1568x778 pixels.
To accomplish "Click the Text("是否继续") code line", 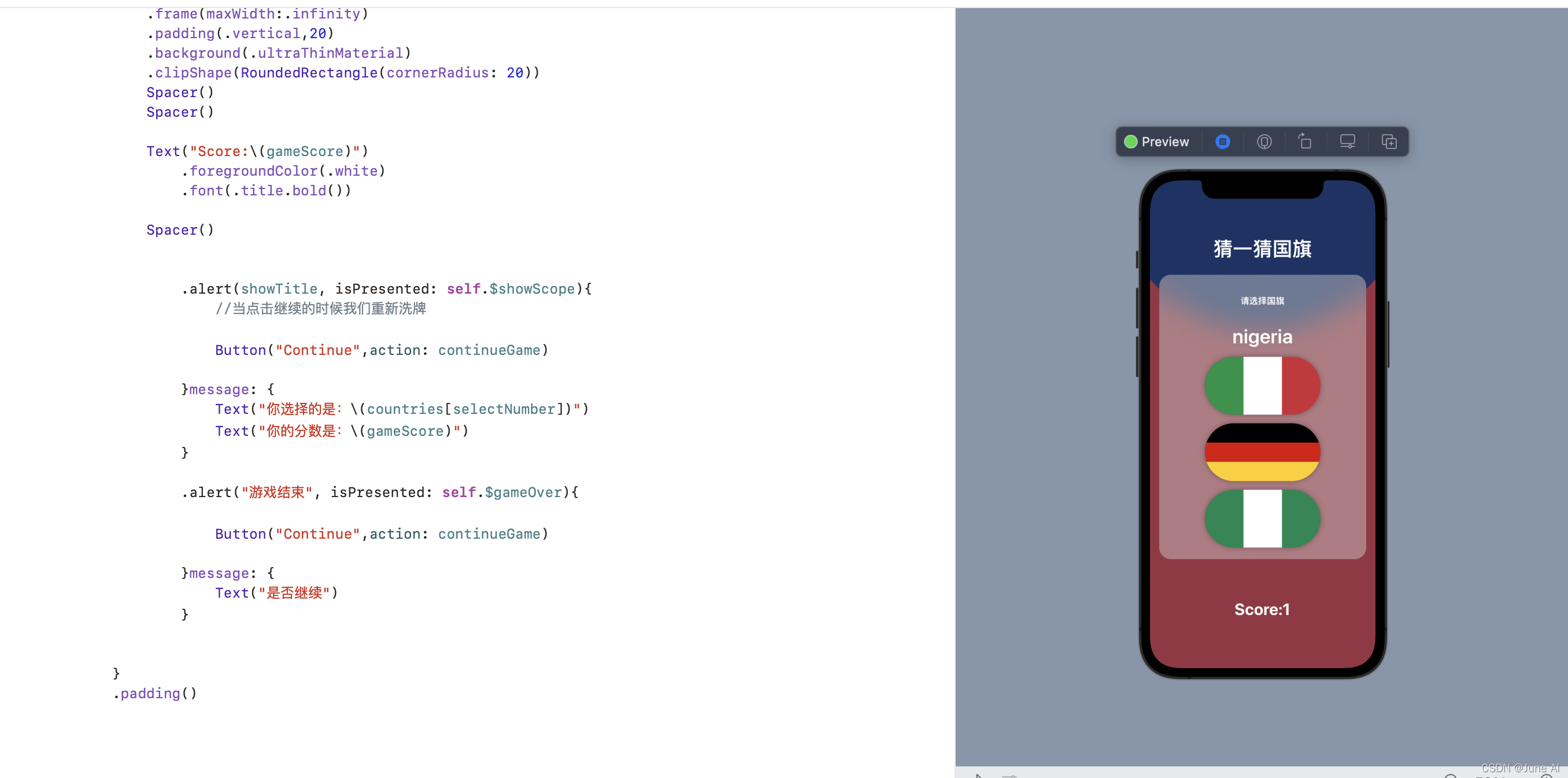I will pos(276,592).
